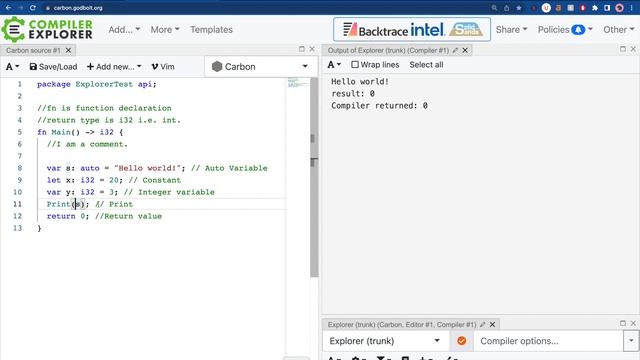The height and width of the screenshot is (360, 640).
Task: Open the Carbon language selector
Action: click(x=260, y=67)
